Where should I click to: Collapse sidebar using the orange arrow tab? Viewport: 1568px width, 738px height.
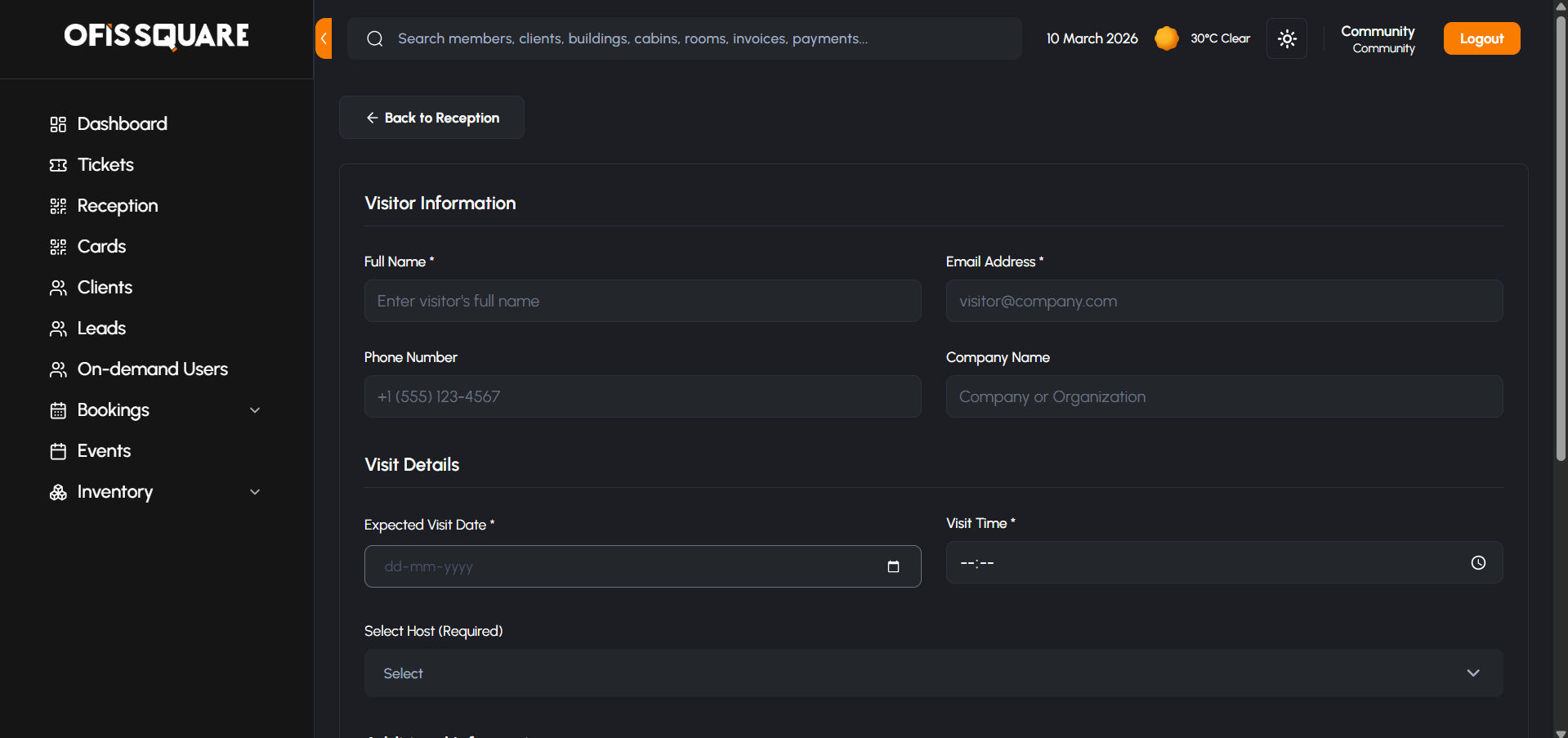pyautogui.click(x=324, y=38)
